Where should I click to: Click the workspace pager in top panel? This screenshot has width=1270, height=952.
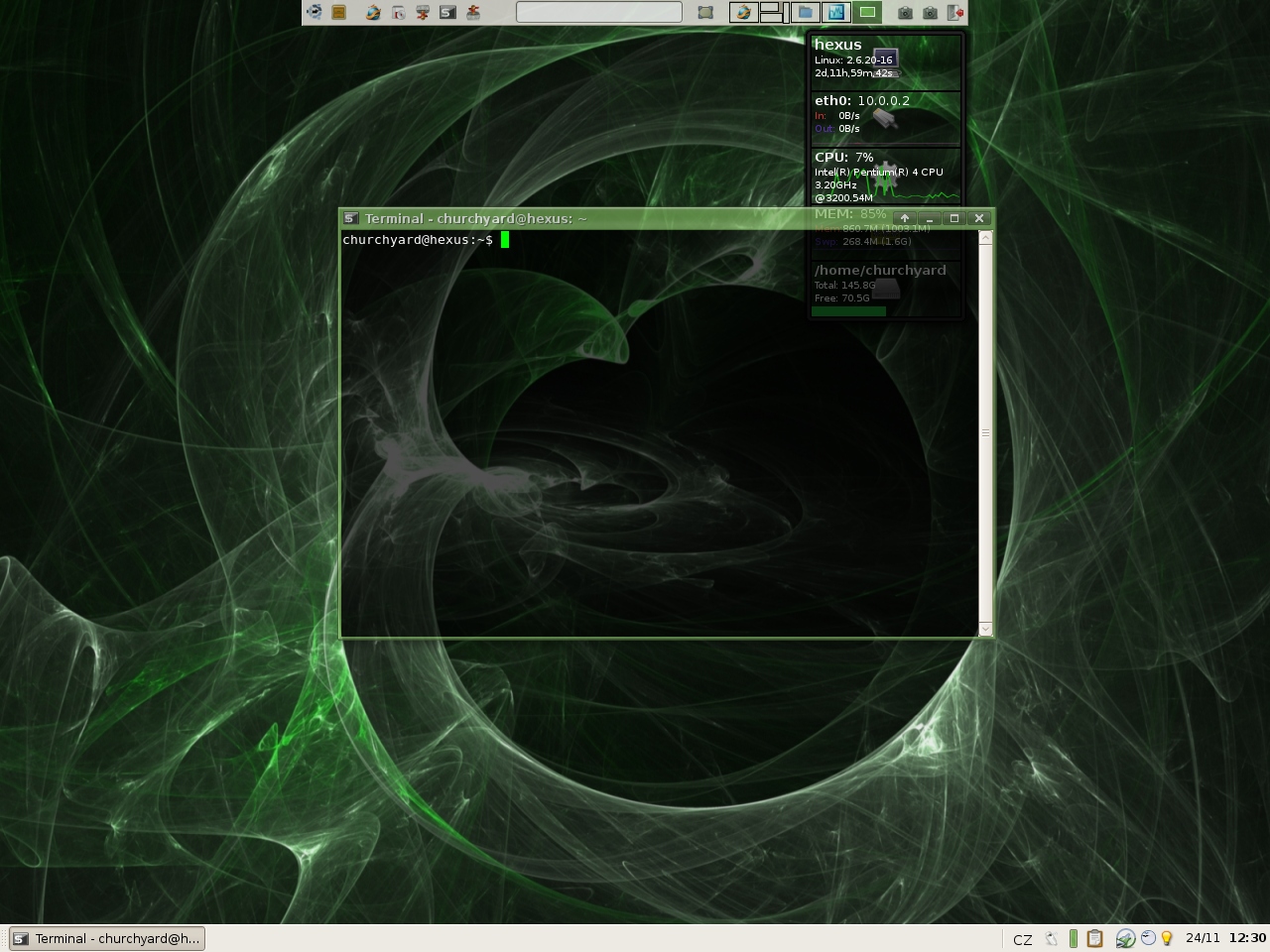[774, 12]
